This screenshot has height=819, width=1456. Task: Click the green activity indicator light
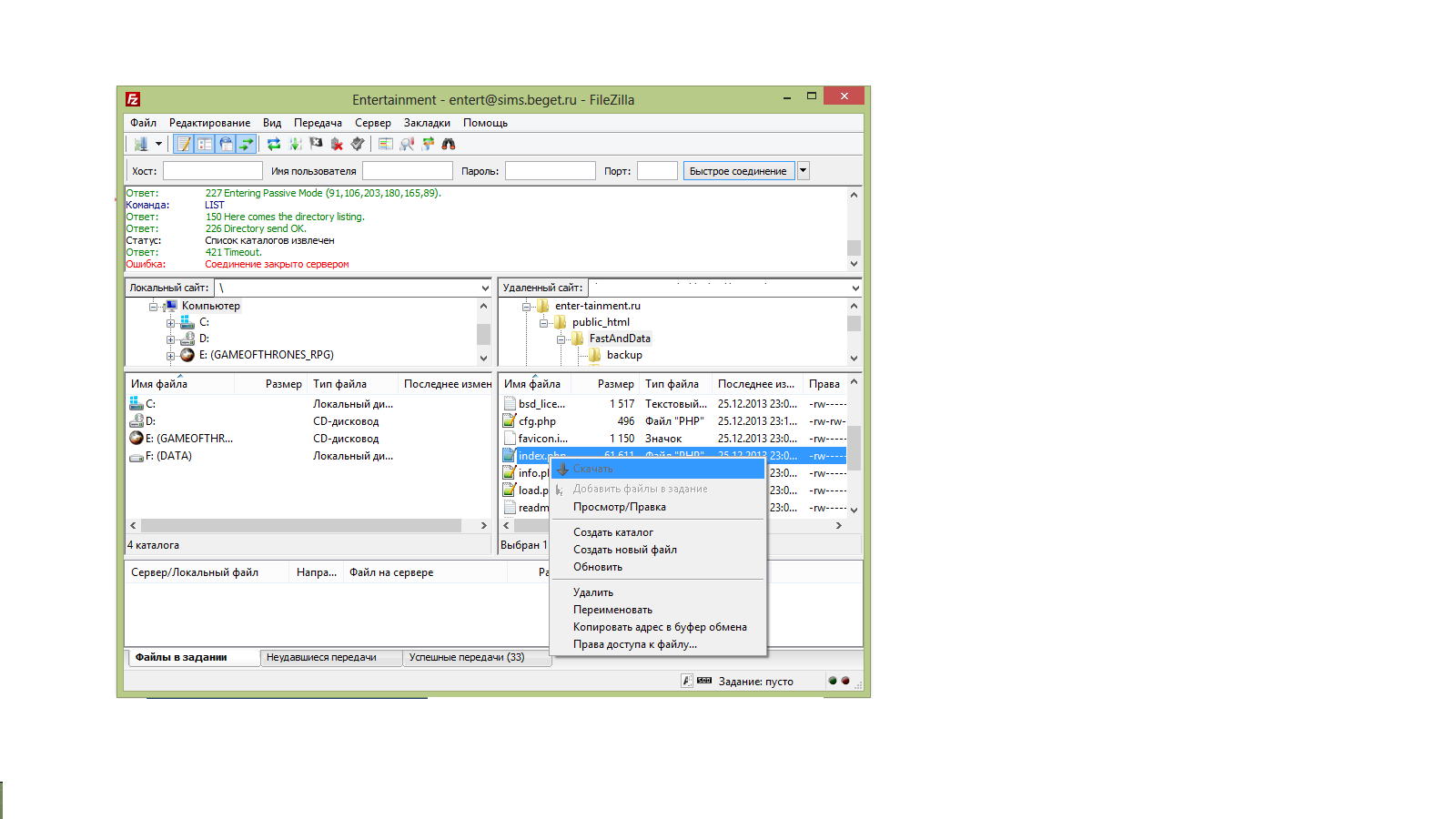833,681
